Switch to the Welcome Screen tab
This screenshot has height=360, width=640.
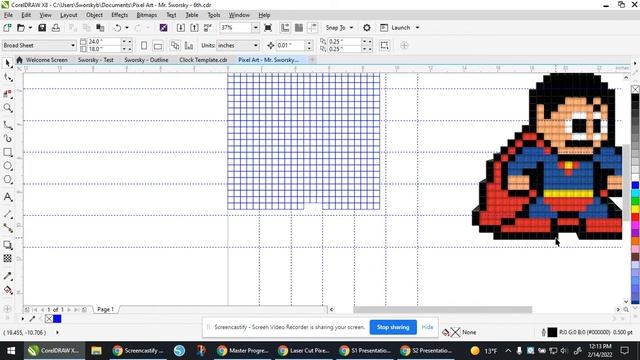click(47, 60)
